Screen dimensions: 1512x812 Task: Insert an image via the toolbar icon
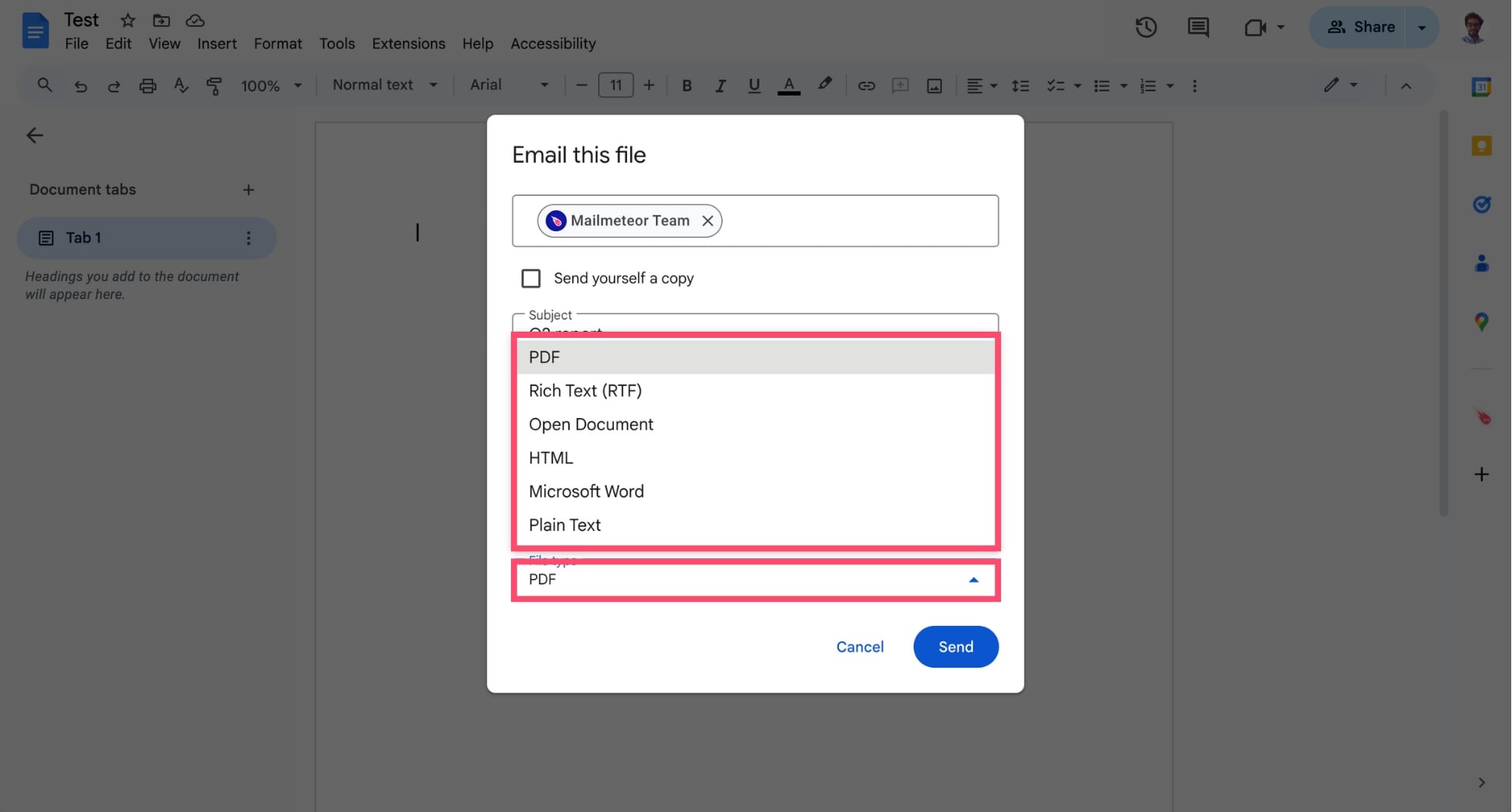point(934,86)
